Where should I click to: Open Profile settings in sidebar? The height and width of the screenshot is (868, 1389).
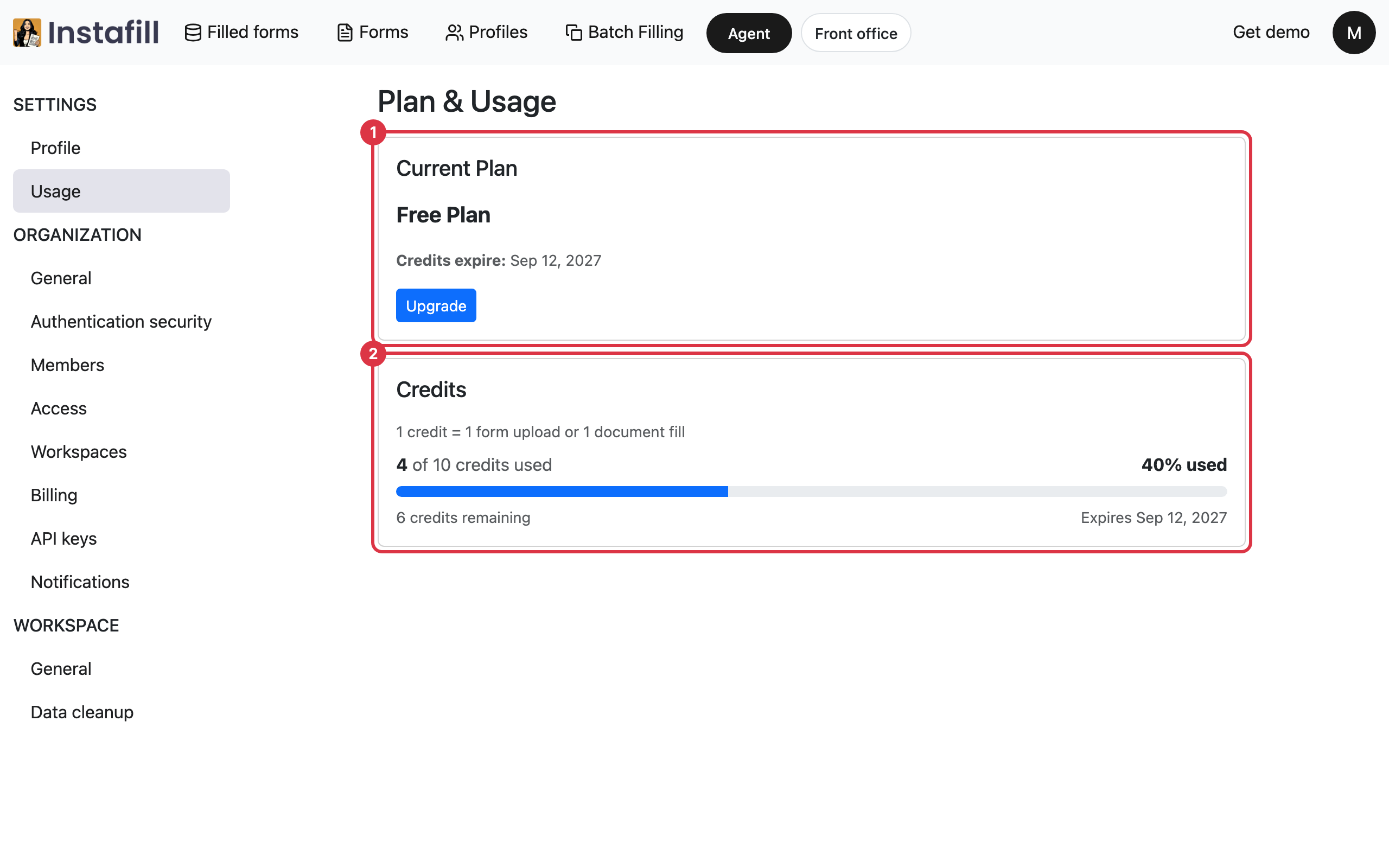[121, 148]
